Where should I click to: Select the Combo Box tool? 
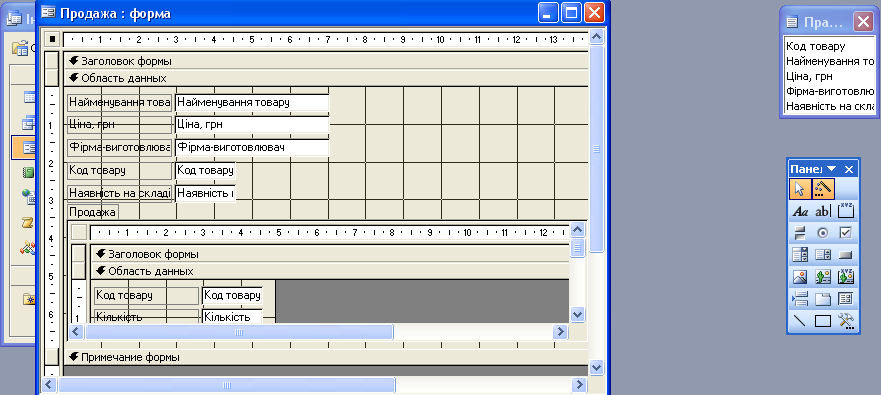click(x=800, y=255)
